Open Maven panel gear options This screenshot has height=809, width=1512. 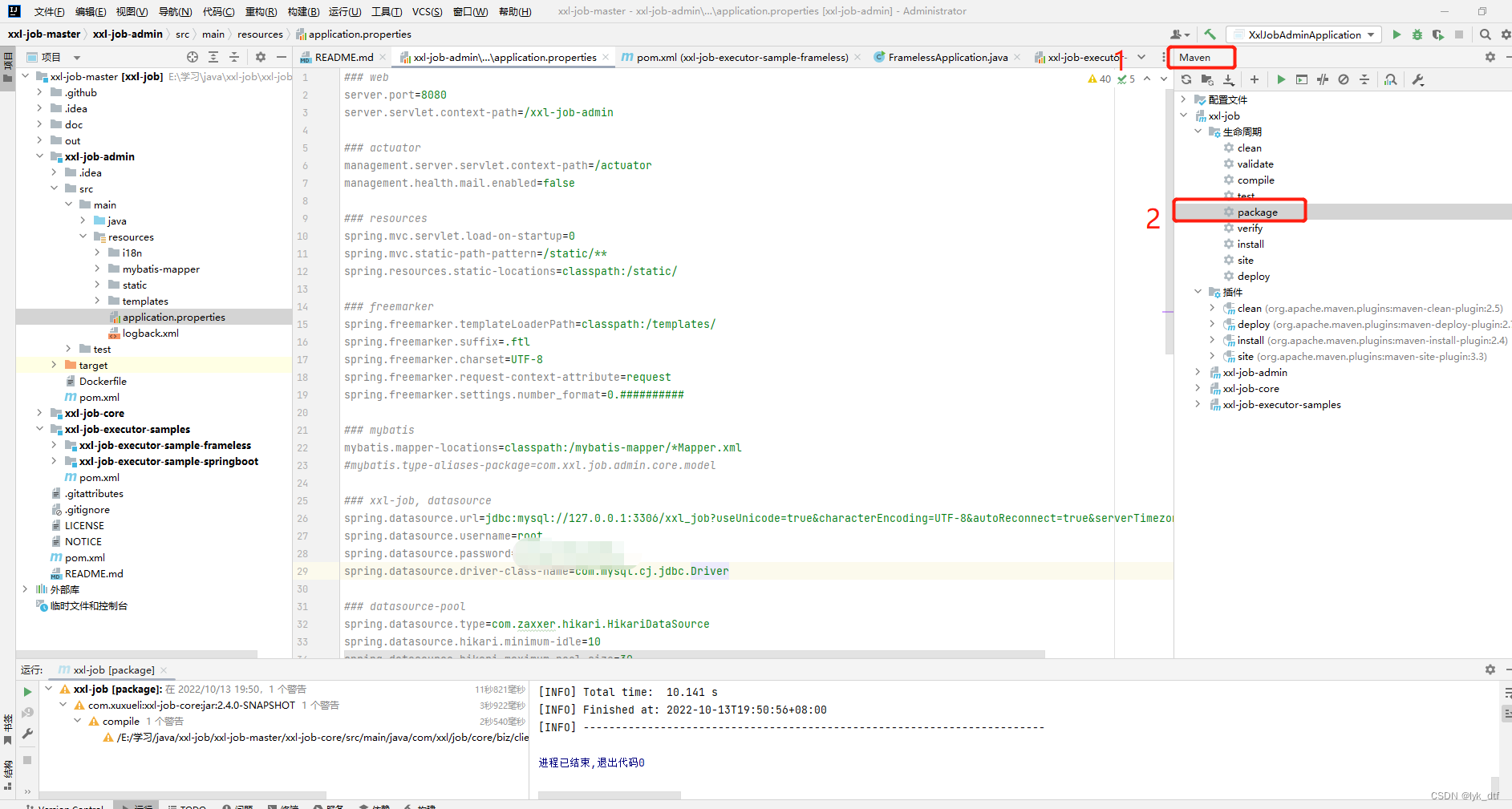1490,57
